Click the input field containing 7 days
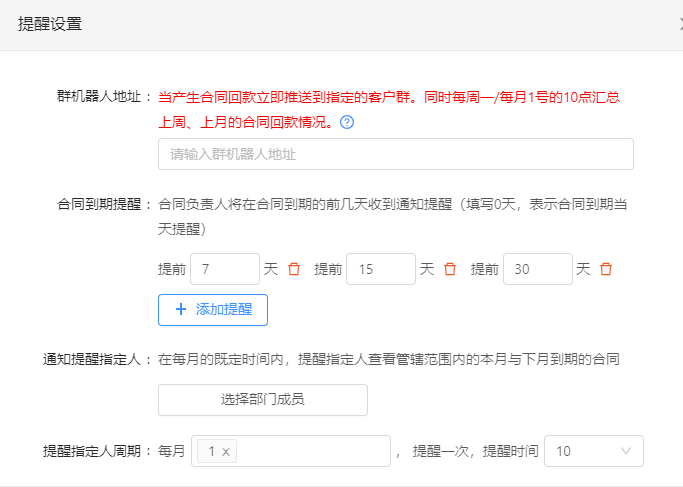 click(224, 269)
